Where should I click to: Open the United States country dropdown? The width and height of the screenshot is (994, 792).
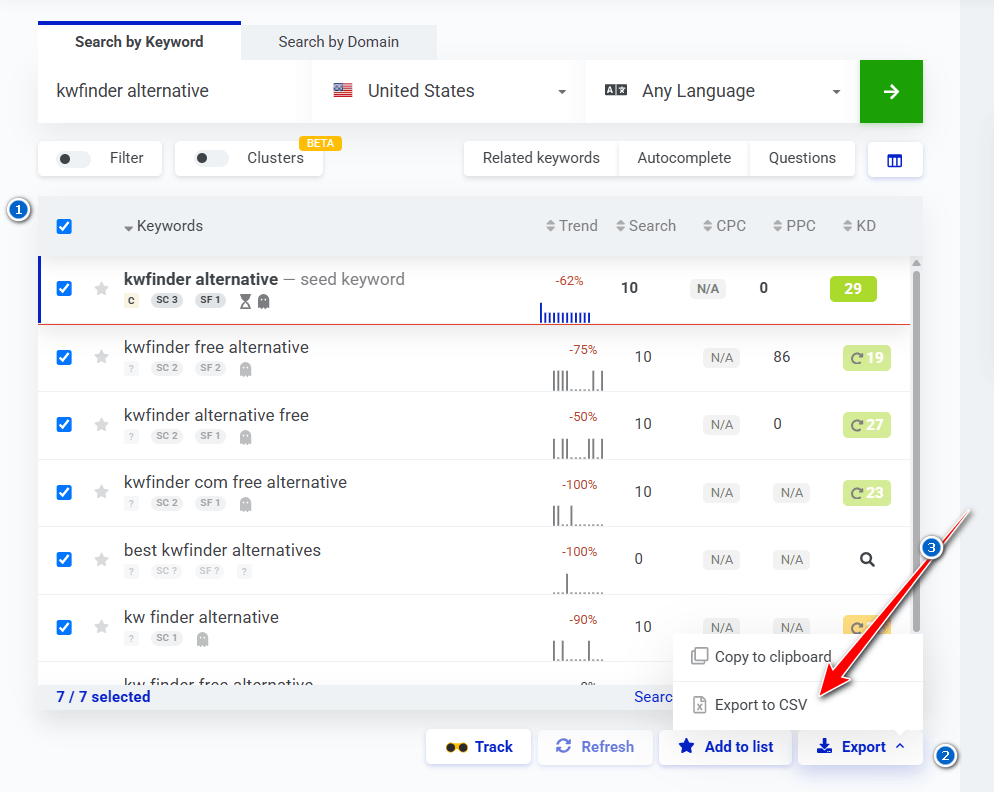coord(448,91)
